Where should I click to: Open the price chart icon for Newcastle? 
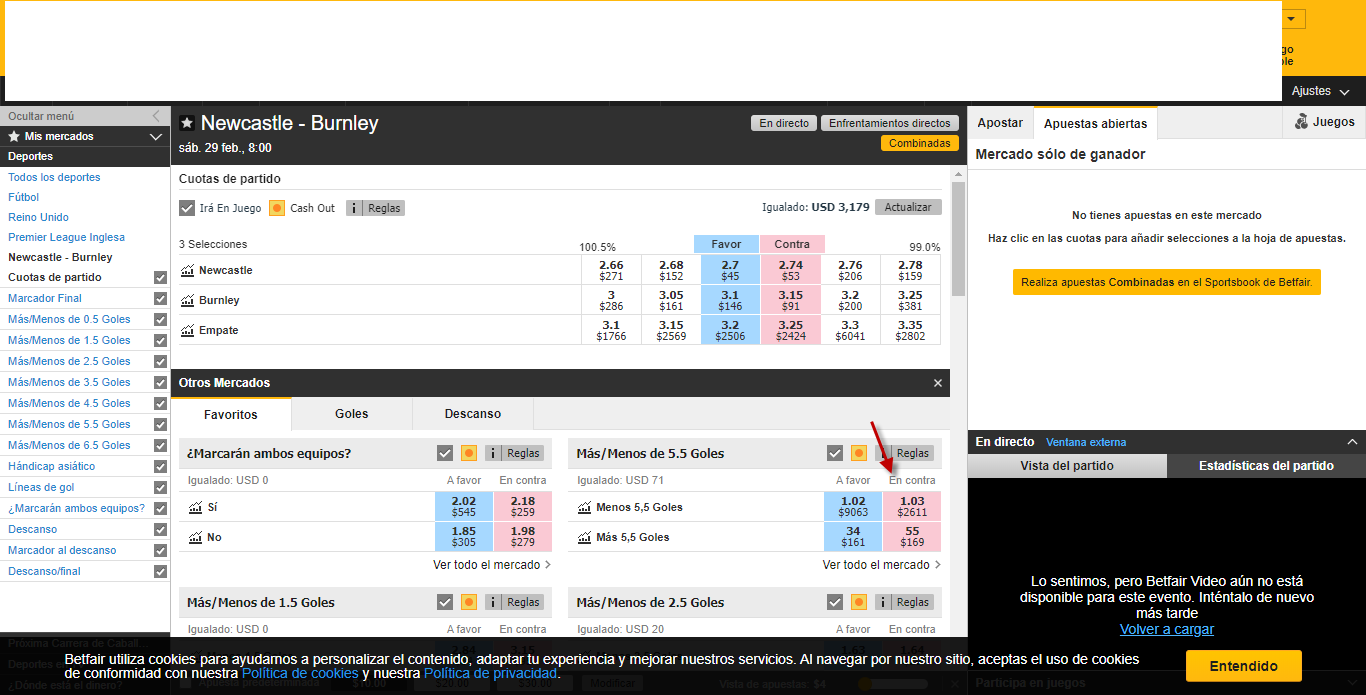click(187, 270)
